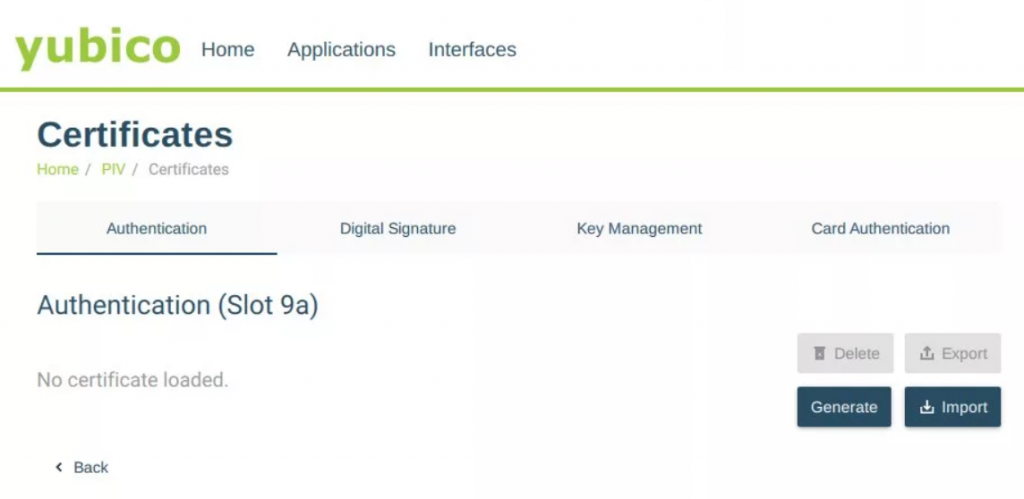Follow the PIV breadcrumb link

(x=113, y=169)
